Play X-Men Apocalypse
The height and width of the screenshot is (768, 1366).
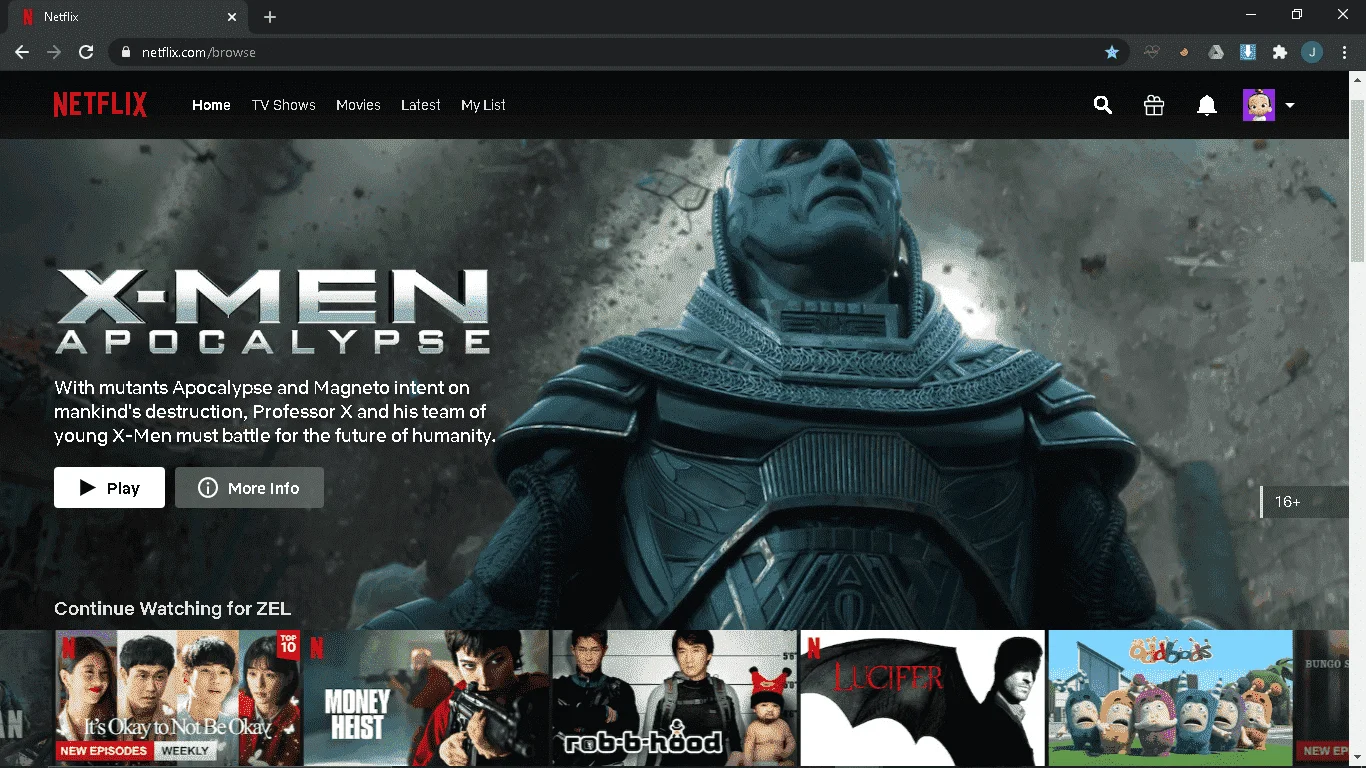tap(109, 488)
